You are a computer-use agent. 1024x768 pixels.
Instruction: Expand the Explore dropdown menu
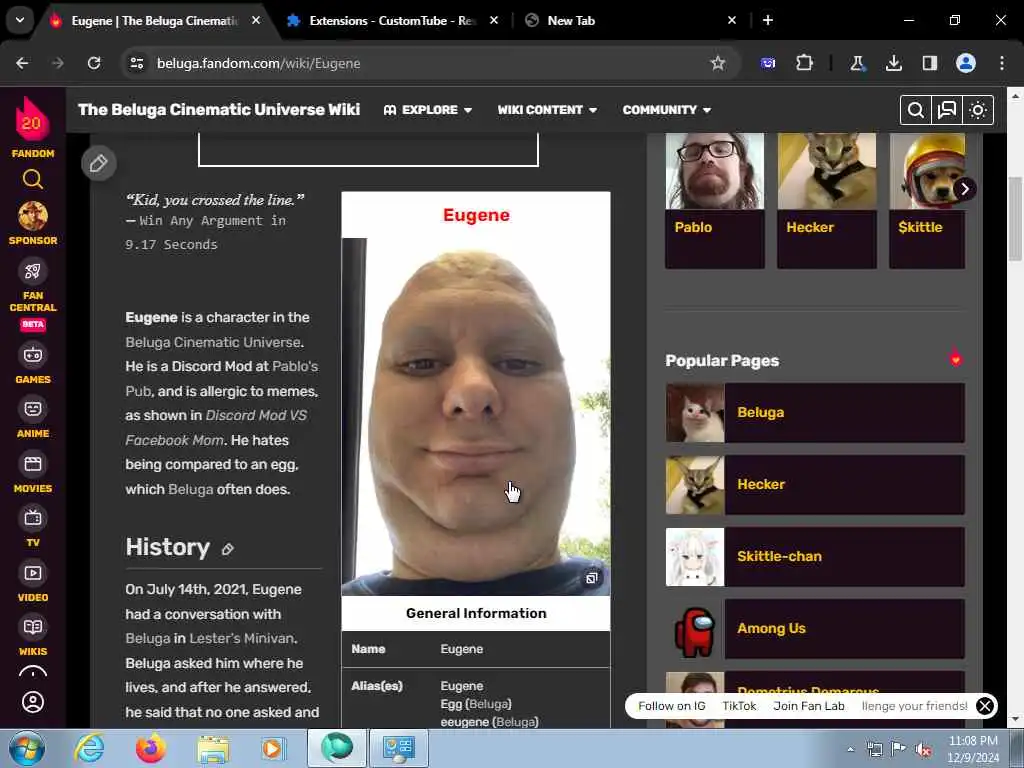click(428, 110)
